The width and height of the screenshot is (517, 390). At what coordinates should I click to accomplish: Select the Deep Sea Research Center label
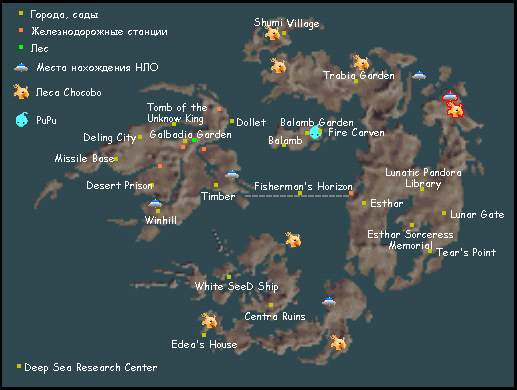91,367
